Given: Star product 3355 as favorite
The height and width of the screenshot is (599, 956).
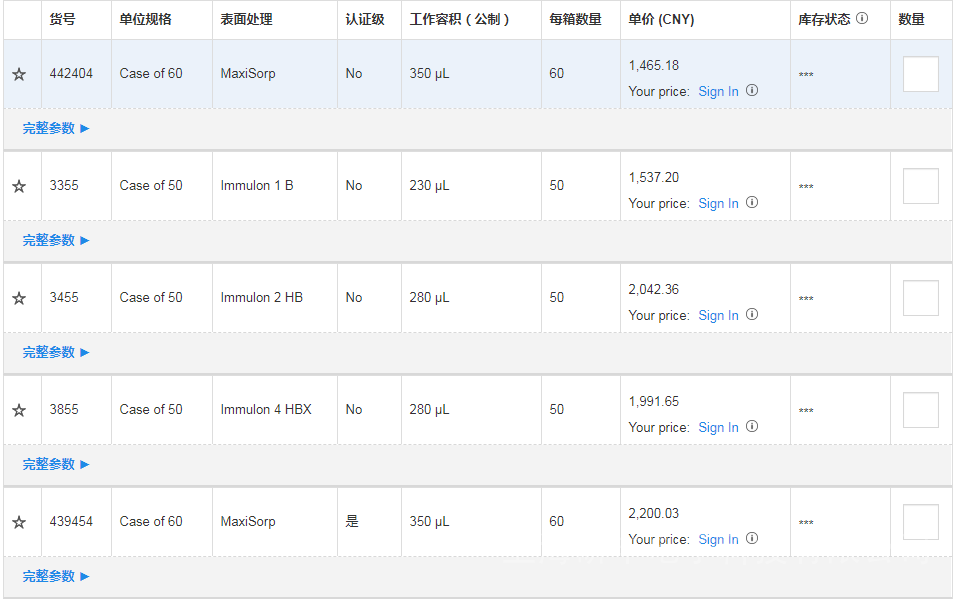Looking at the screenshot, I should [x=19, y=186].
